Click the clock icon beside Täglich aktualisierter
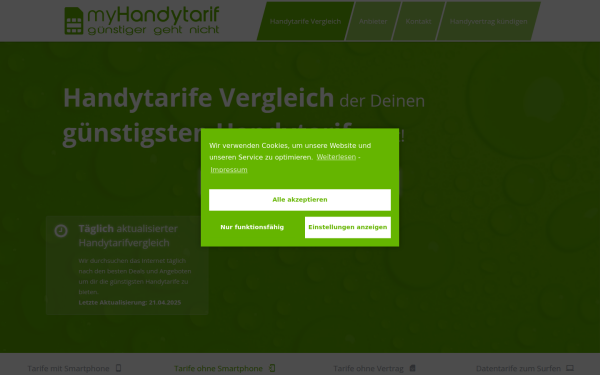 click(x=61, y=231)
